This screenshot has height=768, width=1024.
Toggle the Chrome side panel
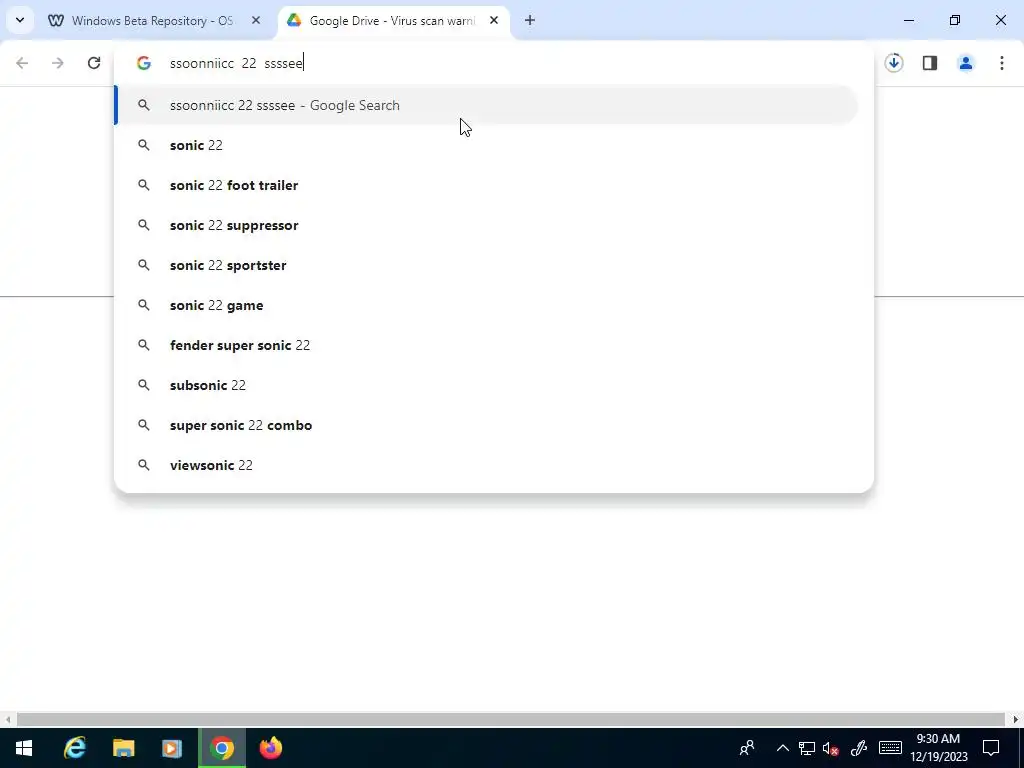(x=930, y=63)
